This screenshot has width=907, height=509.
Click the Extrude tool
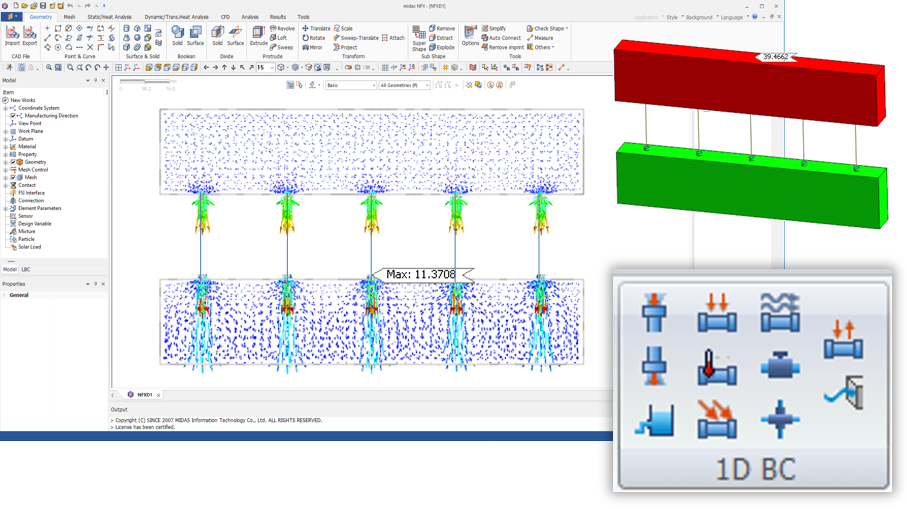pos(259,36)
